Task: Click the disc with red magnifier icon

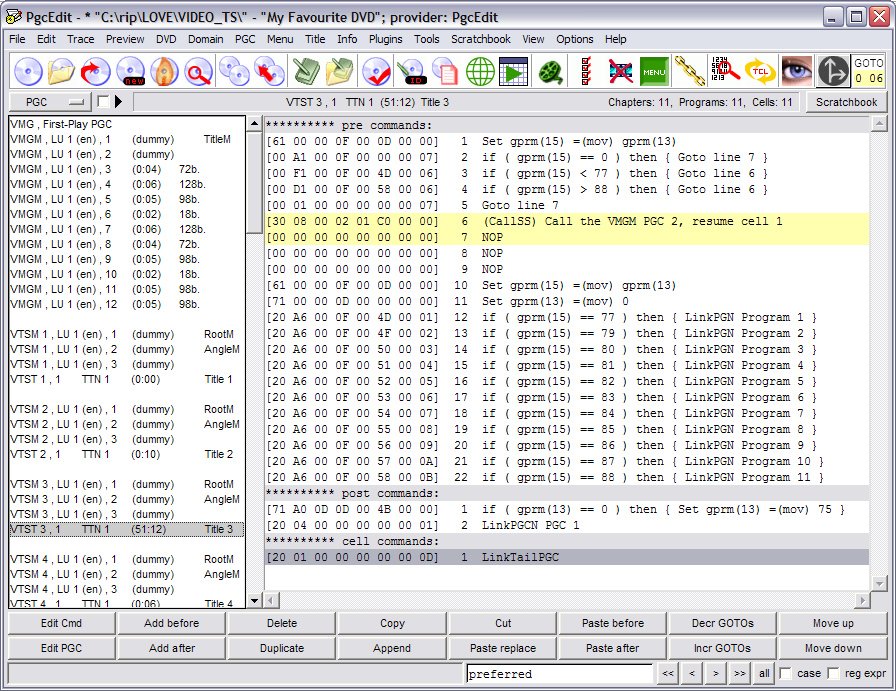Action: pos(198,71)
